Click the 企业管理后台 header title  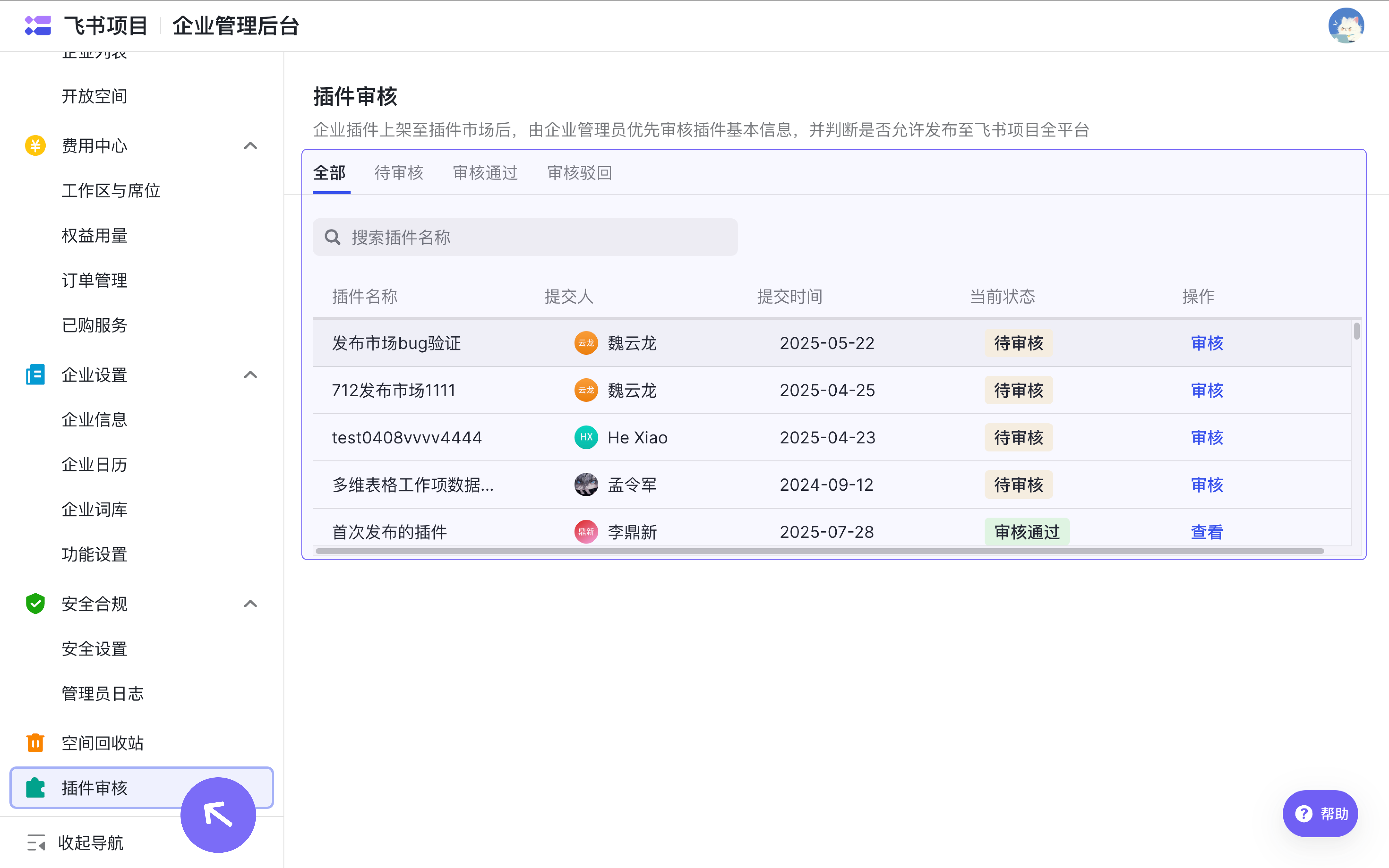coord(236,26)
